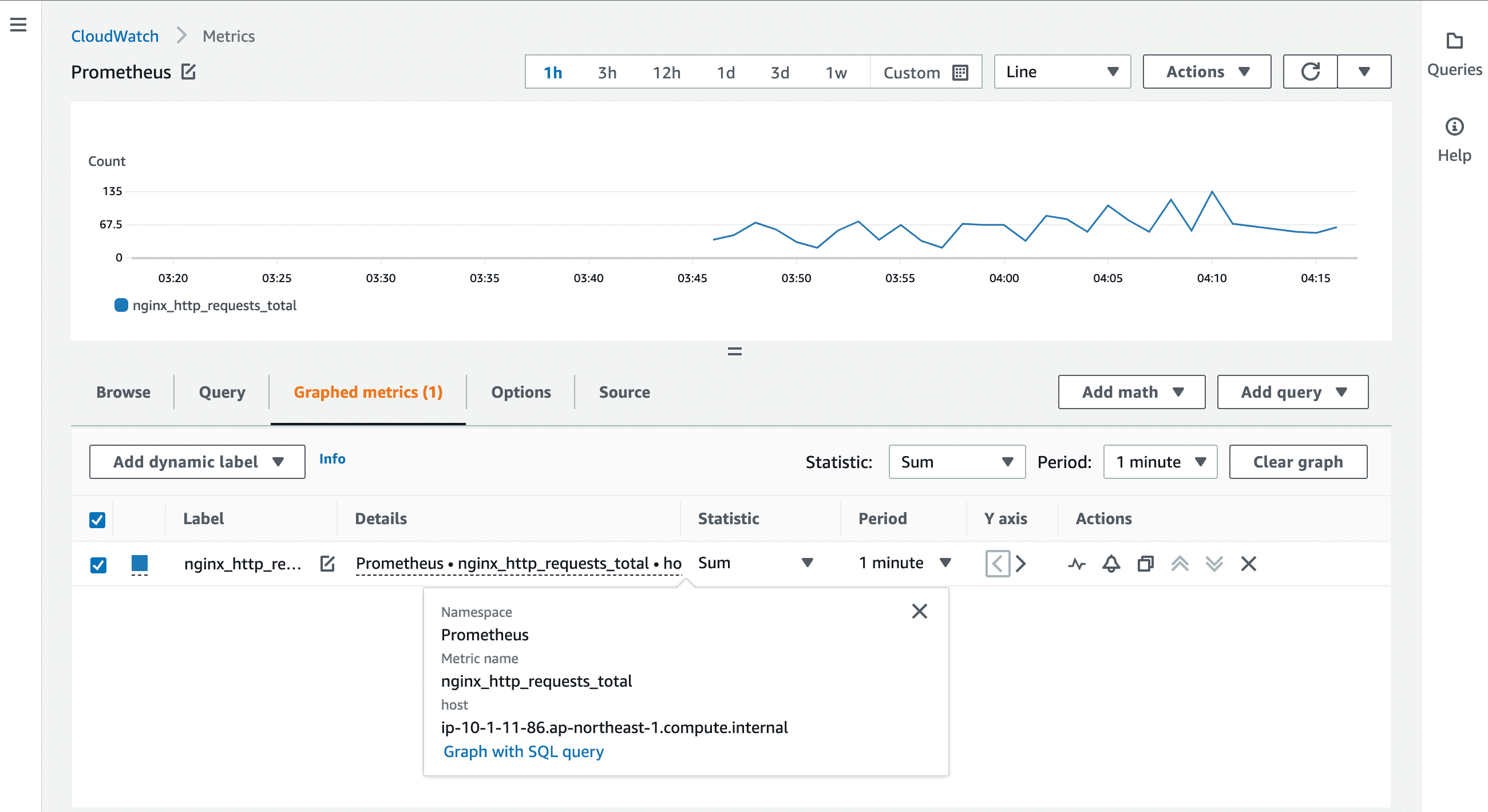The image size is (1488, 812).
Task: Open the Add dynamic label dropdown
Action: click(197, 461)
